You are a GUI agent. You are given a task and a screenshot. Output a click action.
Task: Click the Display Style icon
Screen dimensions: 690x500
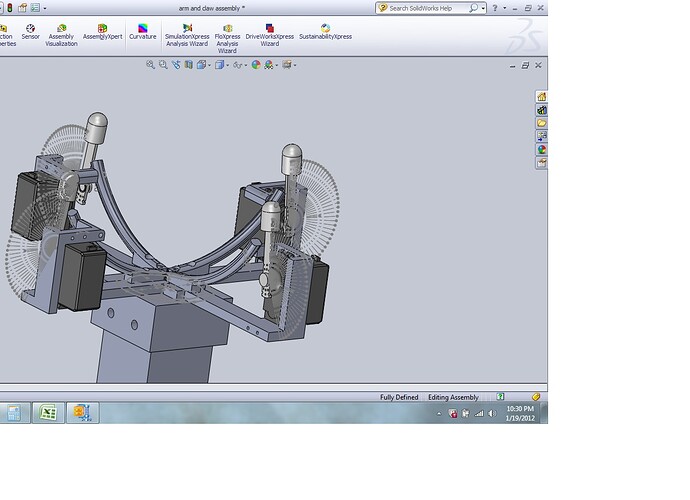point(219,65)
